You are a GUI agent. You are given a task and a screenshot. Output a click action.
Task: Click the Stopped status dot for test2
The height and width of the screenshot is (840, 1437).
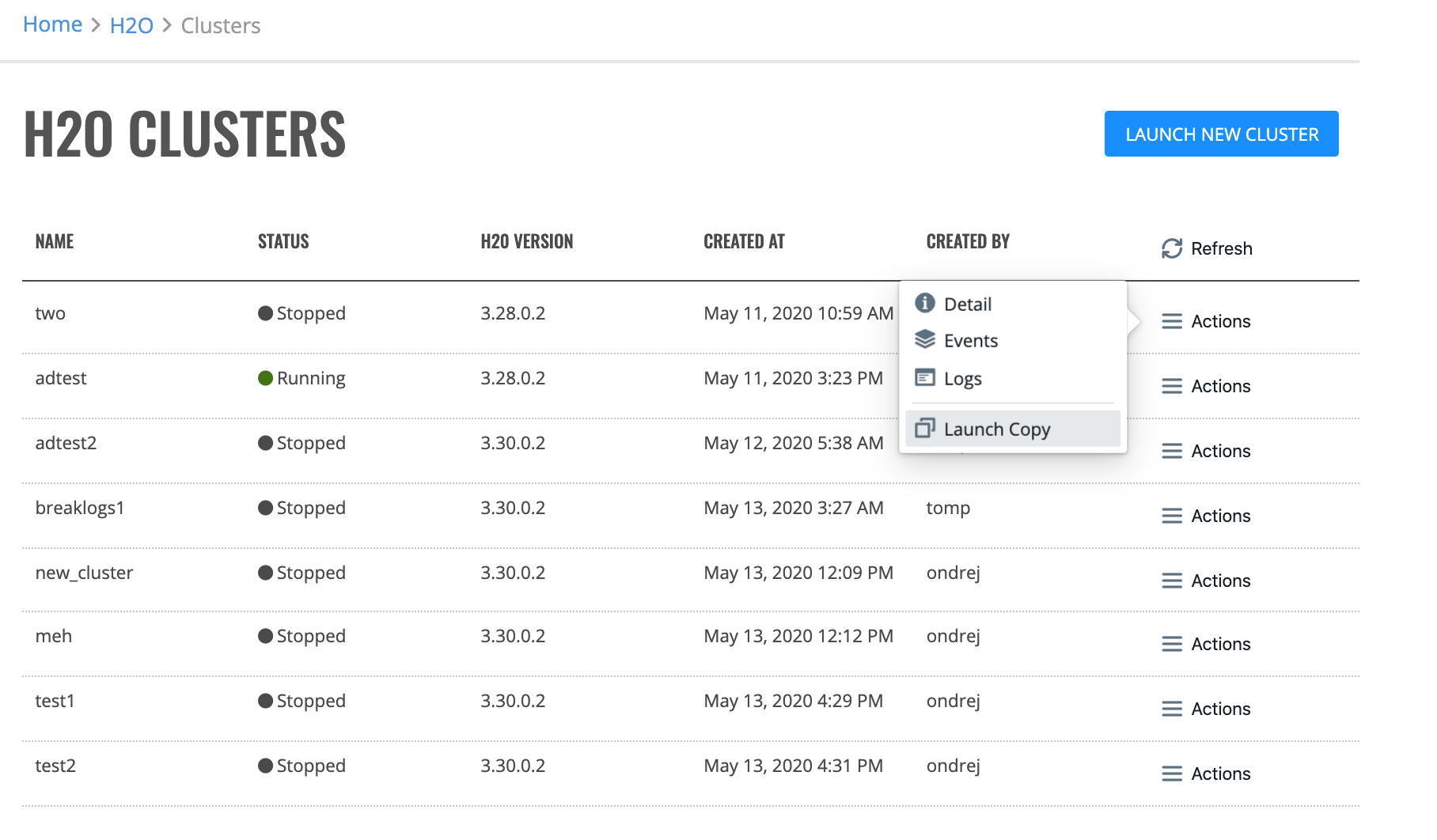point(266,766)
